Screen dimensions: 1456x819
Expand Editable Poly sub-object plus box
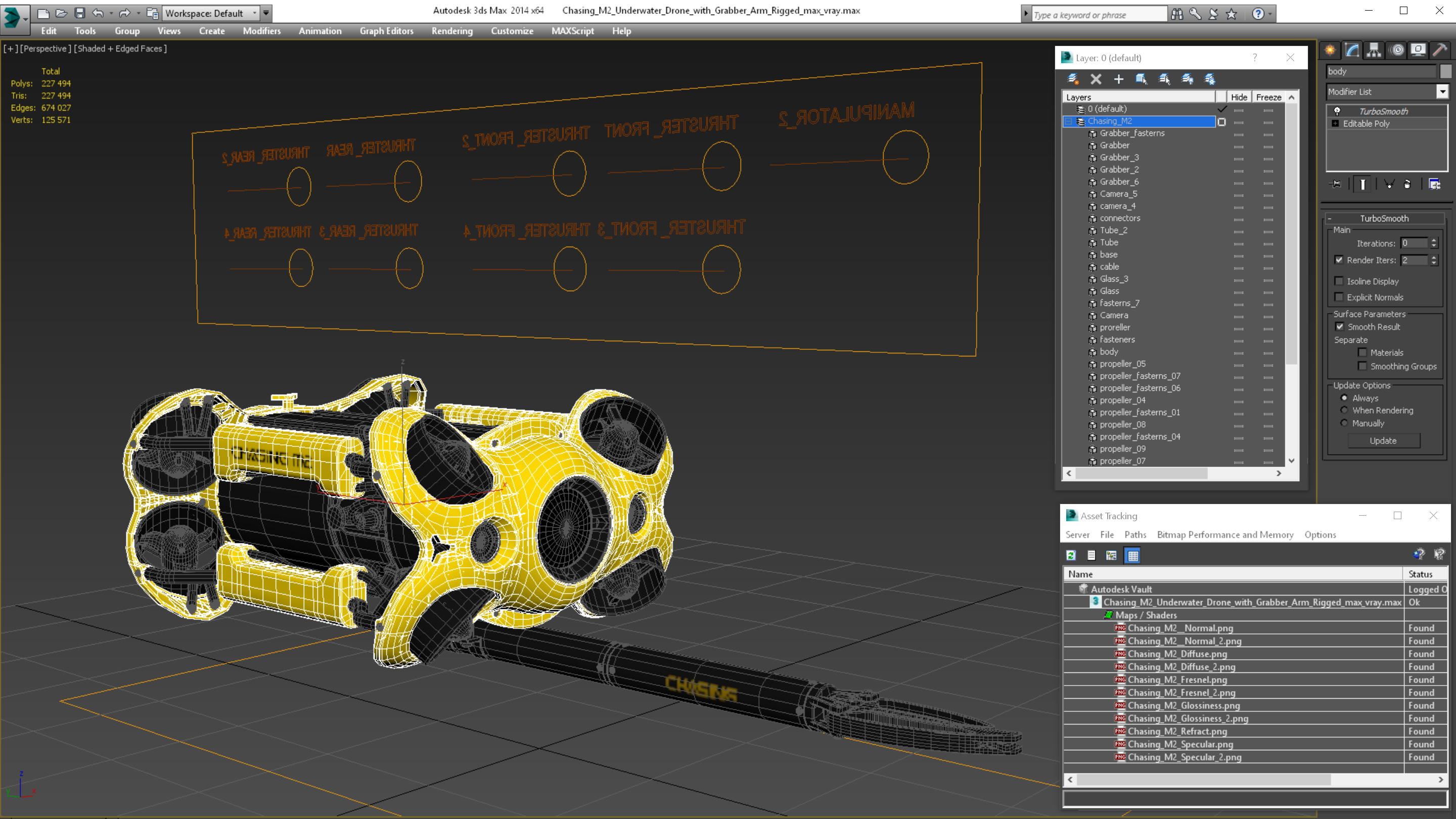click(x=1335, y=124)
